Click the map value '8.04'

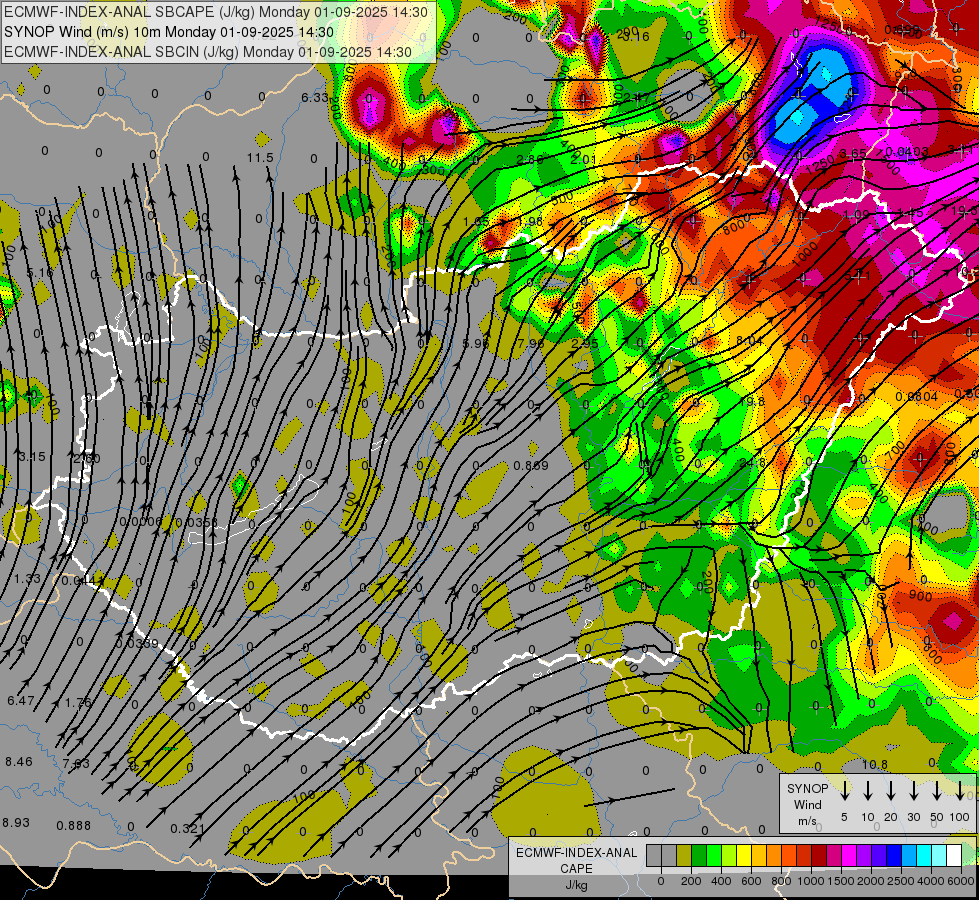tap(749, 340)
